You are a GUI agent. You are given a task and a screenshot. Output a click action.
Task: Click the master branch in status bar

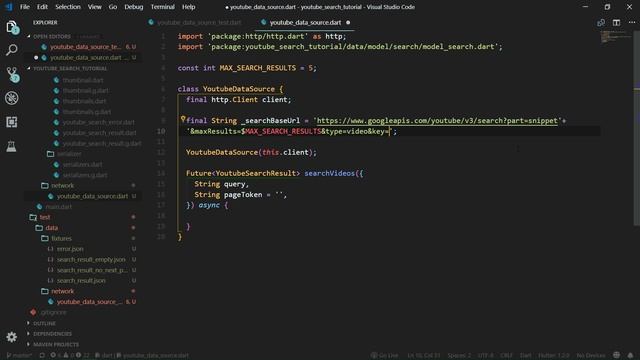click(19, 356)
